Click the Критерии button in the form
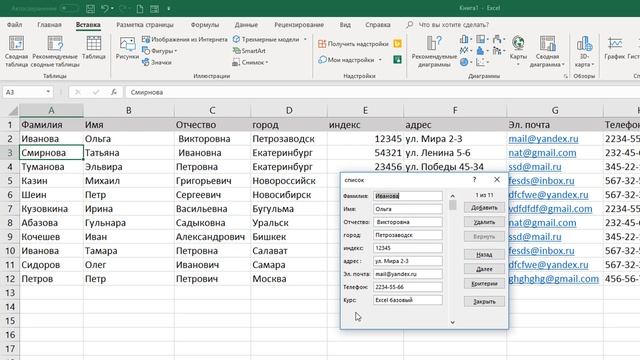The width and height of the screenshot is (640, 360). point(484,284)
